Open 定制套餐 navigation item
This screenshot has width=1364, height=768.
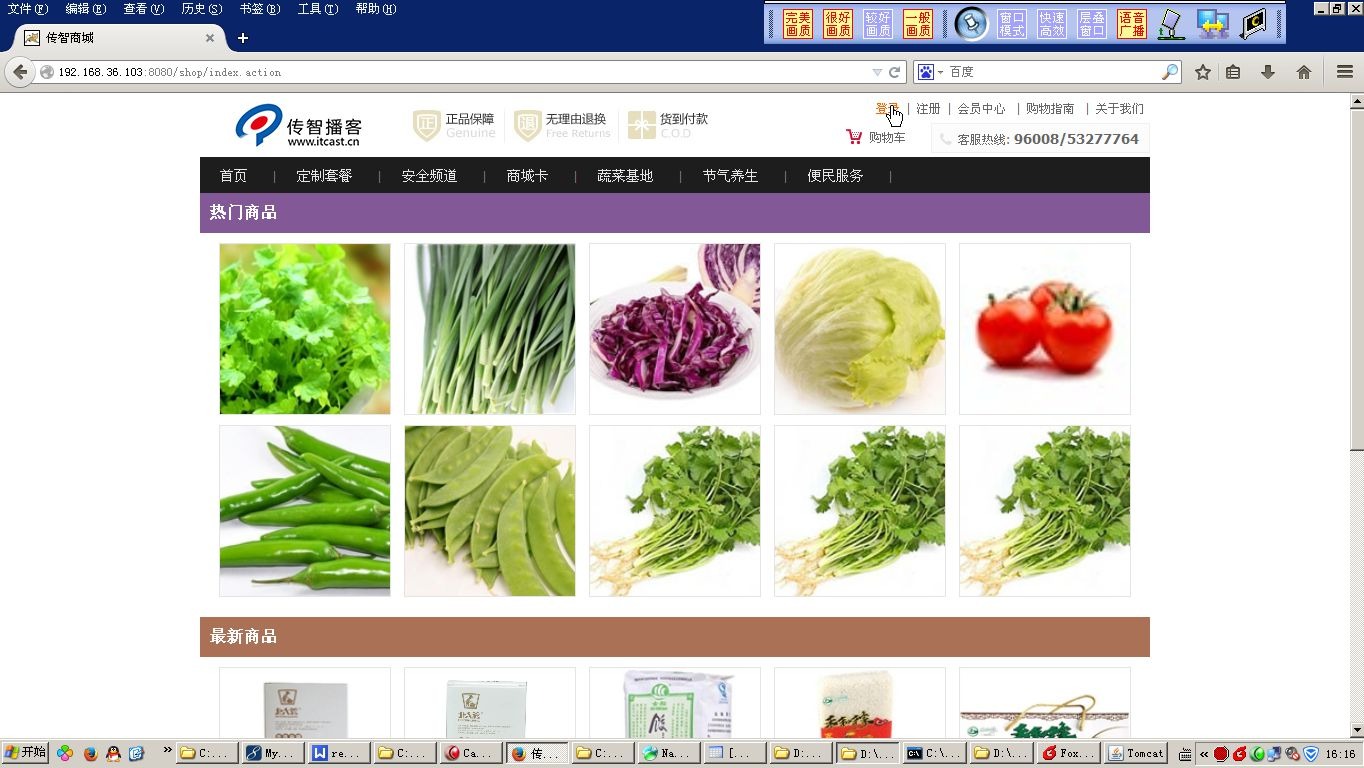point(324,175)
